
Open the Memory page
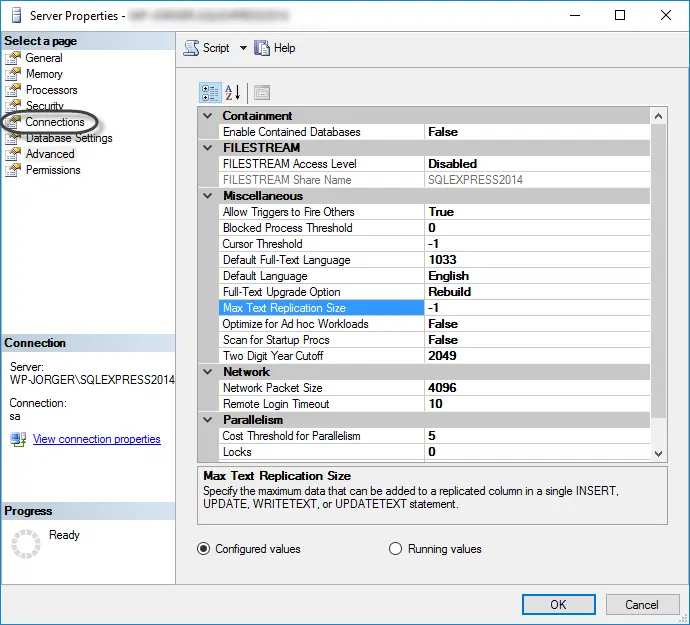44,74
